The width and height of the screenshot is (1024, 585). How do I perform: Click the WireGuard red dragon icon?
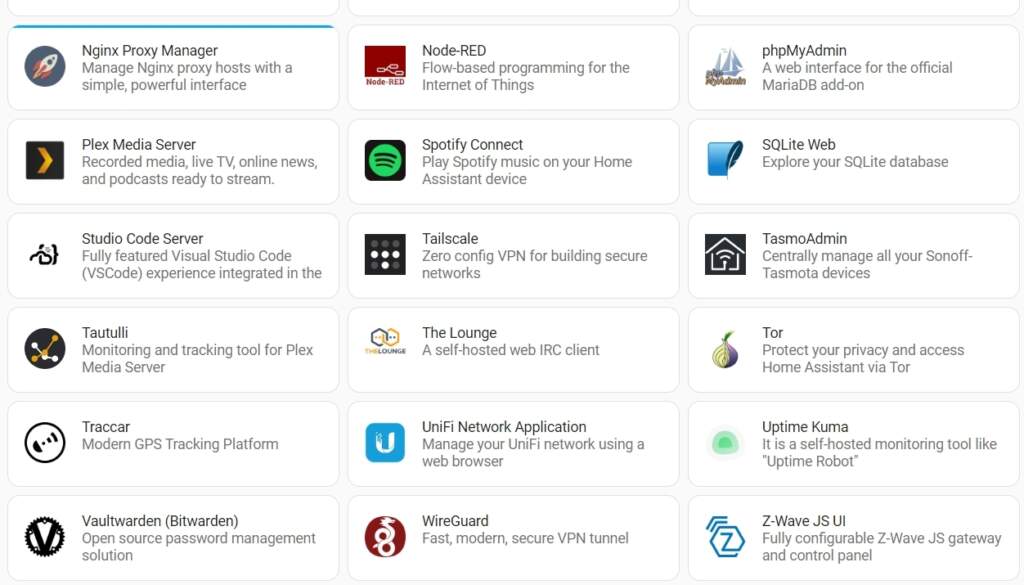pyautogui.click(x=385, y=537)
